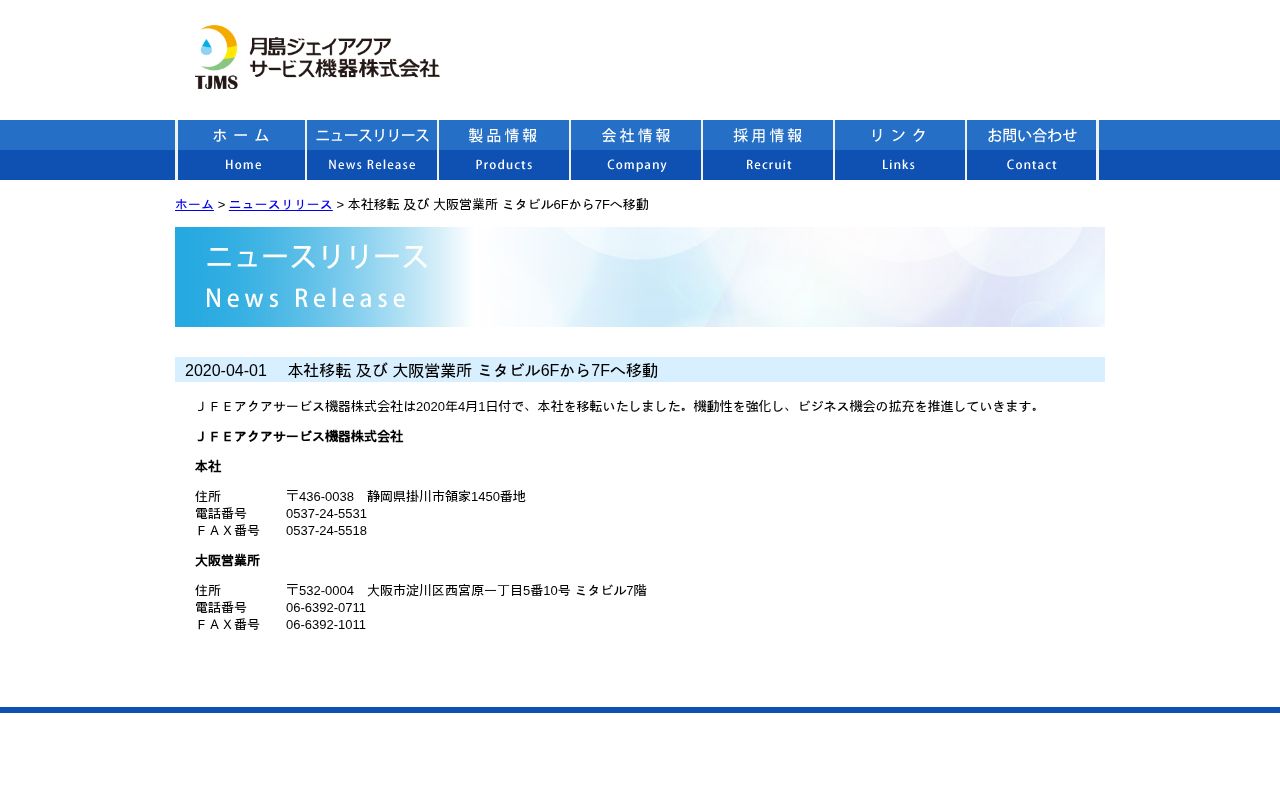
Task: Select the 会社情報 Company menu item
Action: pos(636,150)
